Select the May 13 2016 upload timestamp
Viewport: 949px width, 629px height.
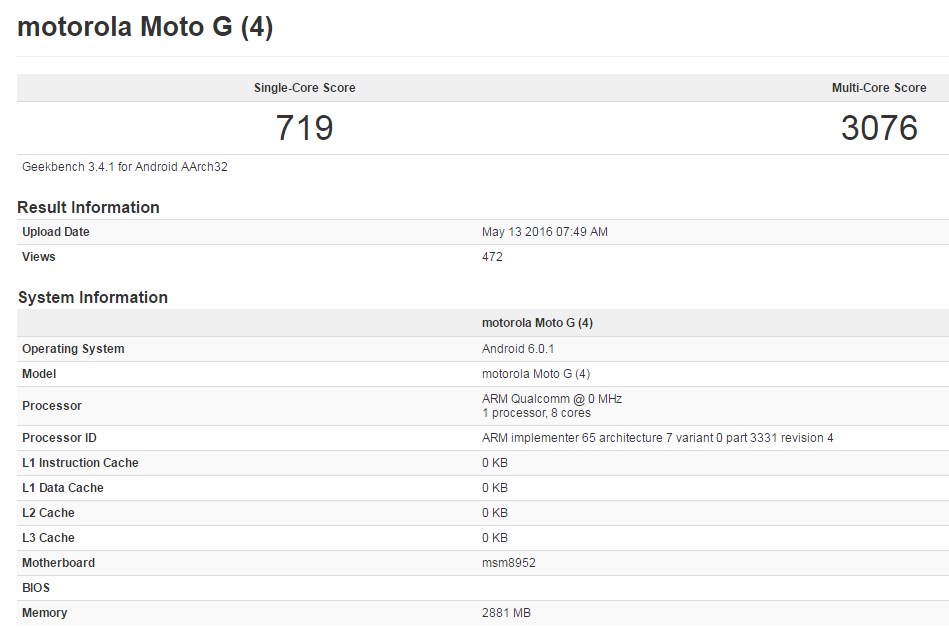coord(545,232)
